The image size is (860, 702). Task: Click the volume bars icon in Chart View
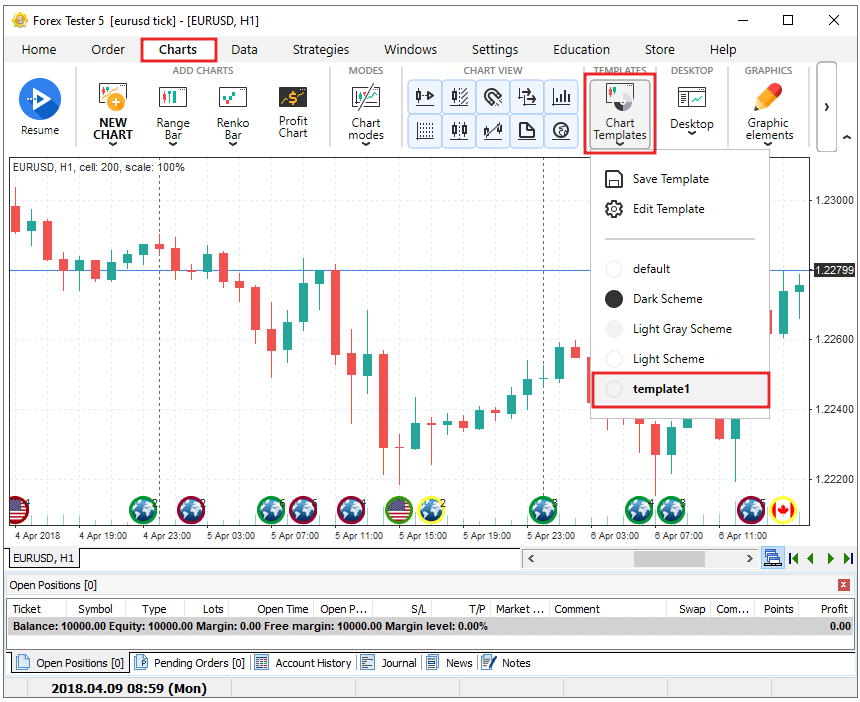click(x=562, y=97)
